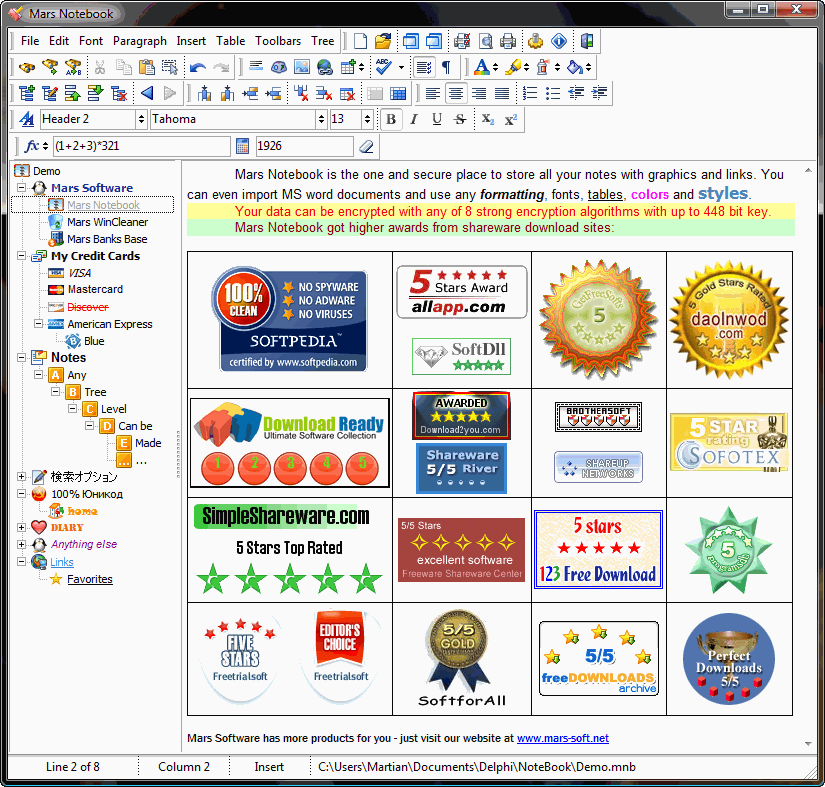
Task: Click the Print icon on the top toolbar
Action: 507,42
